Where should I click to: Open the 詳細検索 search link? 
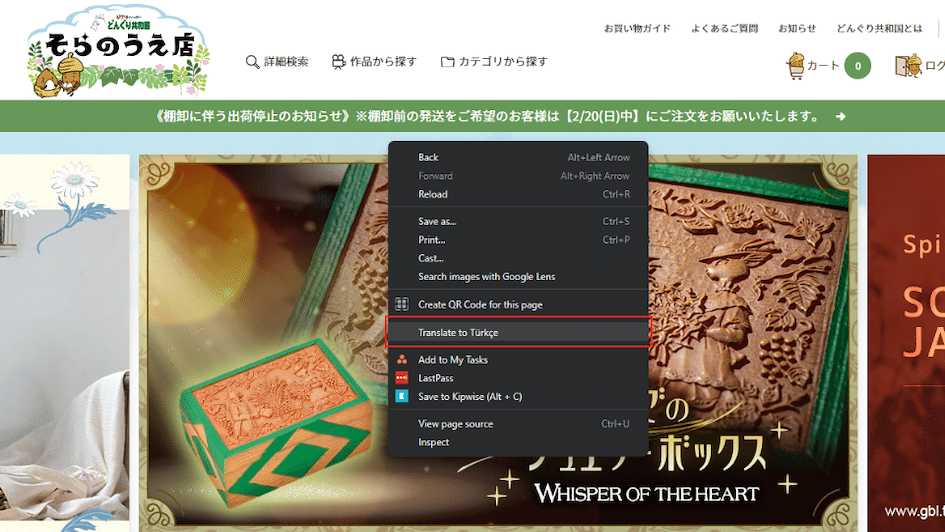[x=286, y=61]
